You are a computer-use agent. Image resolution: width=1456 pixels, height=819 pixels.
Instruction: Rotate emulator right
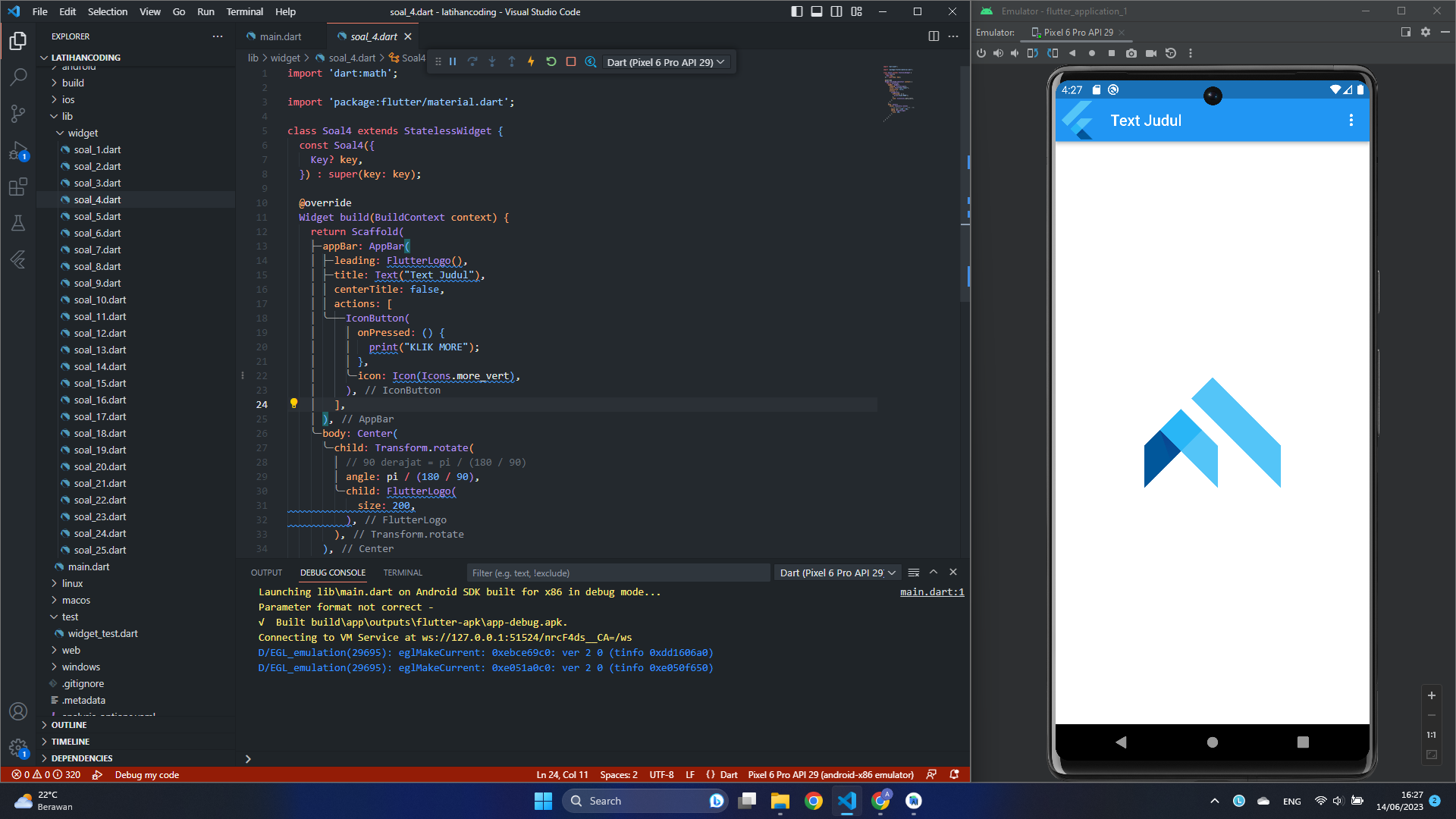coord(1053,53)
